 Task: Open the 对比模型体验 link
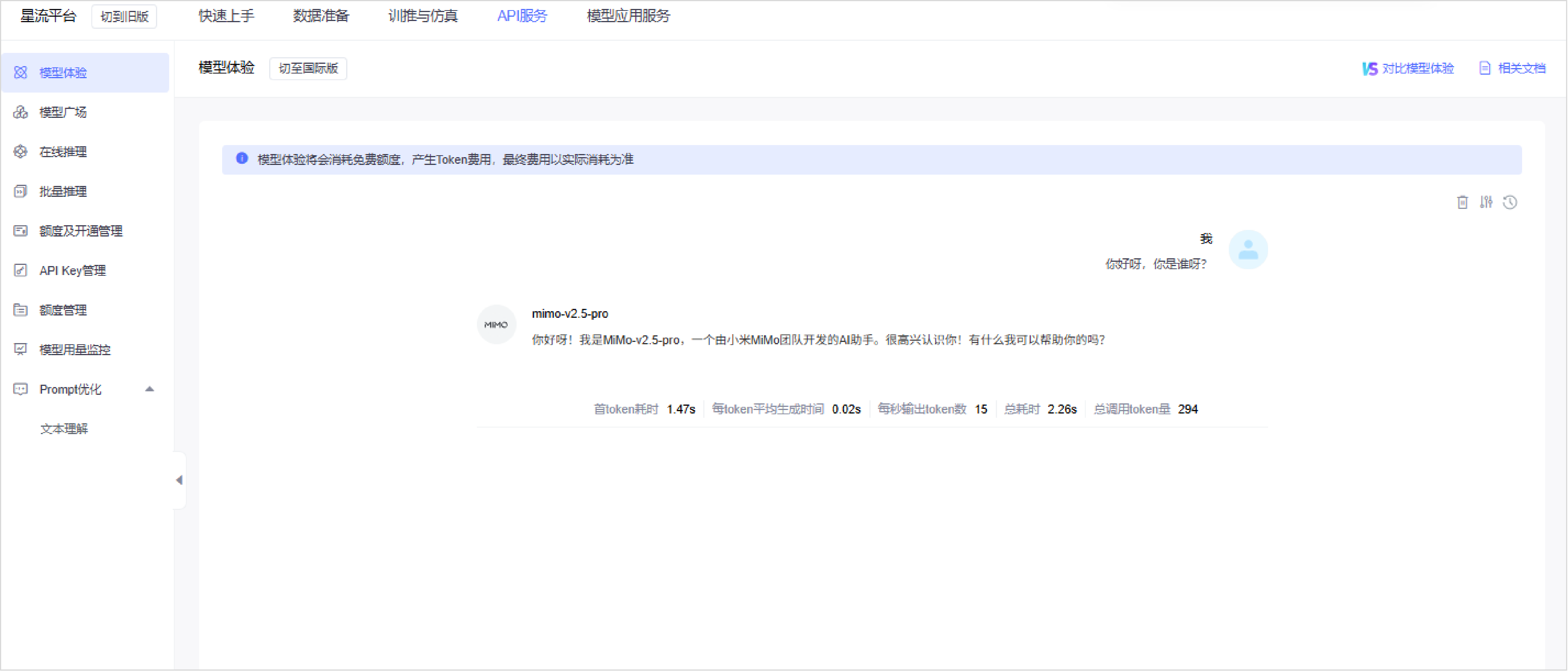coord(1408,68)
